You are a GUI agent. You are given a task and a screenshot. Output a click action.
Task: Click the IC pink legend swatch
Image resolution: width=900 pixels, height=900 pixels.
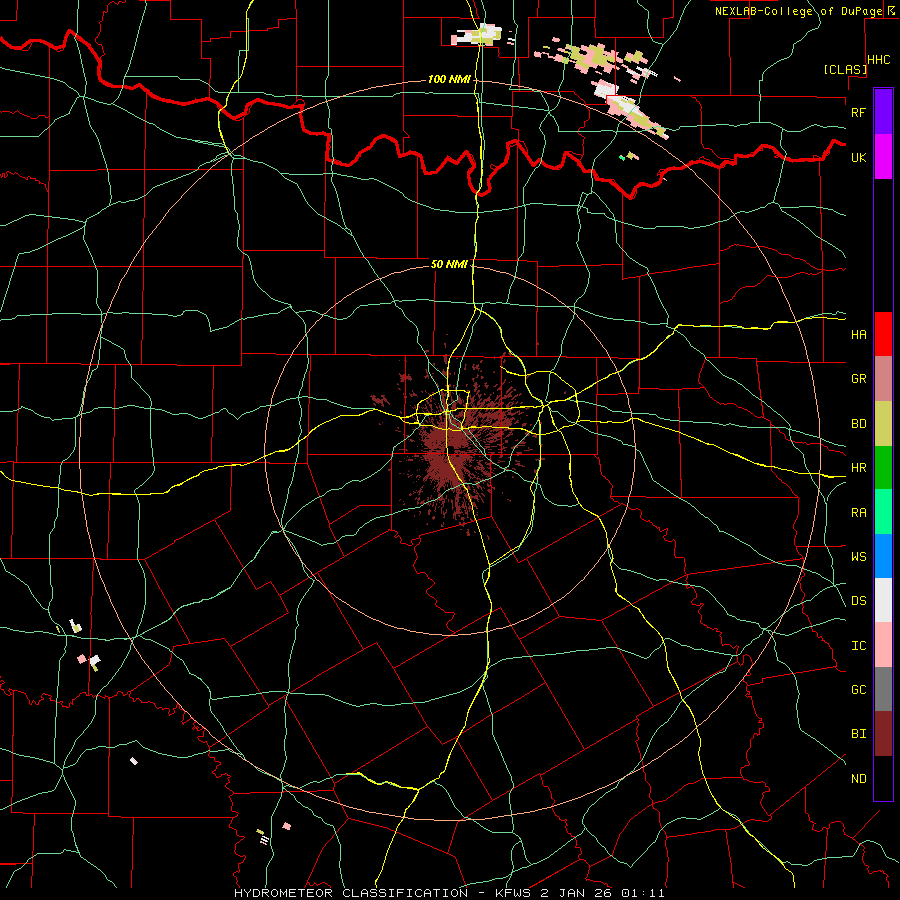point(883,645)
